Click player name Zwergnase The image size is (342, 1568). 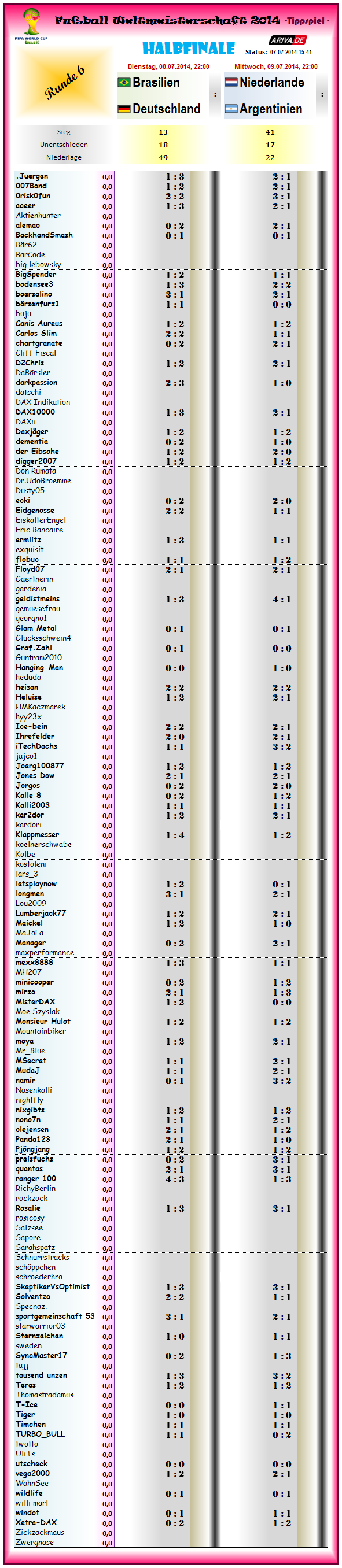(x=35, y=1543)
